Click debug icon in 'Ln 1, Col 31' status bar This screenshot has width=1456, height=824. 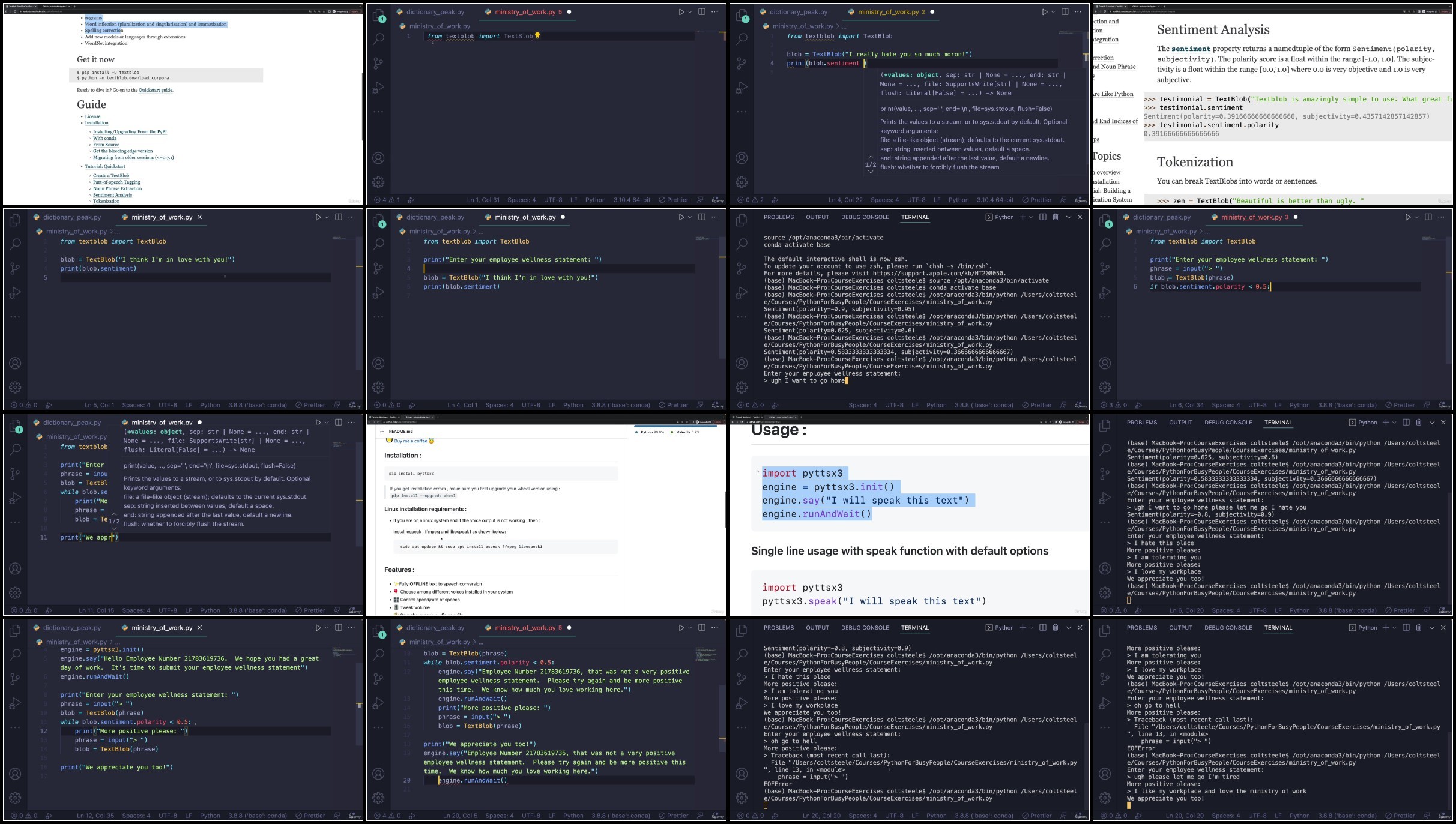pos(411,200)
